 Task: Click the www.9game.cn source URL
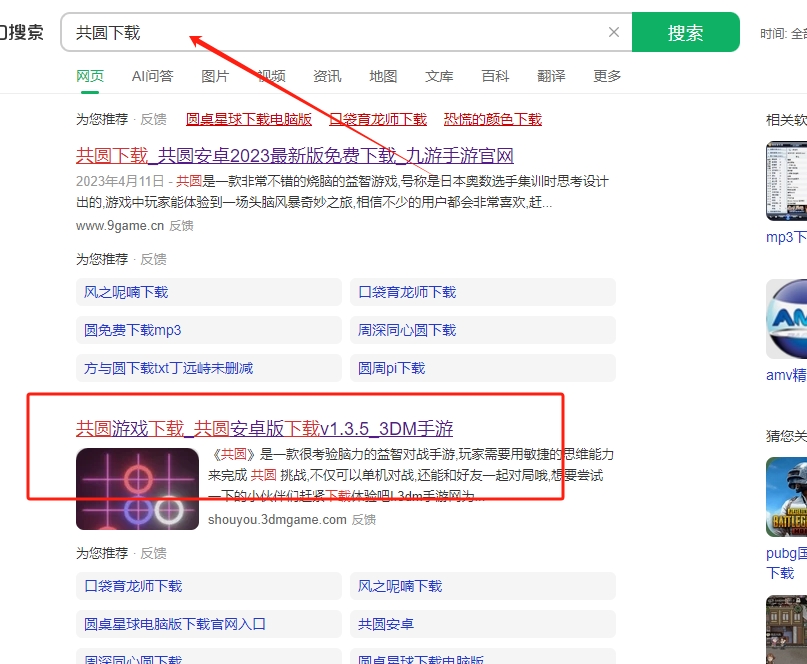(120, 225)
